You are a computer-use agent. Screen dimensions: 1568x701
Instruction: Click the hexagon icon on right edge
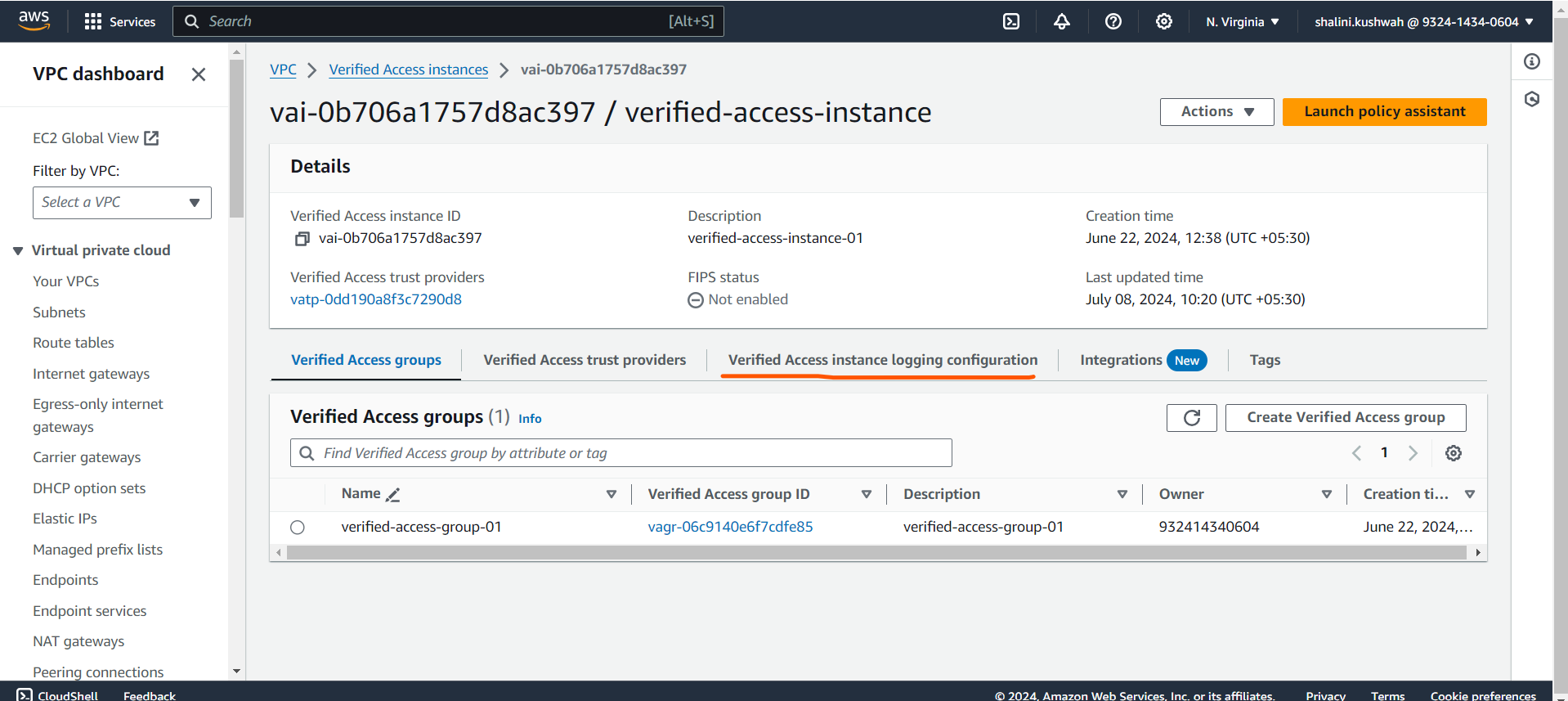1532,99
